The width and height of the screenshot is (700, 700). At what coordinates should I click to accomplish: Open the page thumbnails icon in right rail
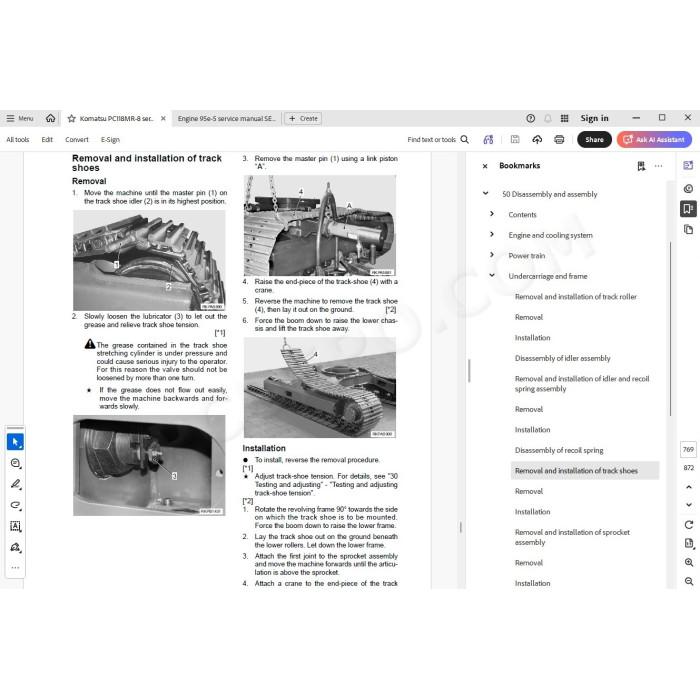pos(688,229)
